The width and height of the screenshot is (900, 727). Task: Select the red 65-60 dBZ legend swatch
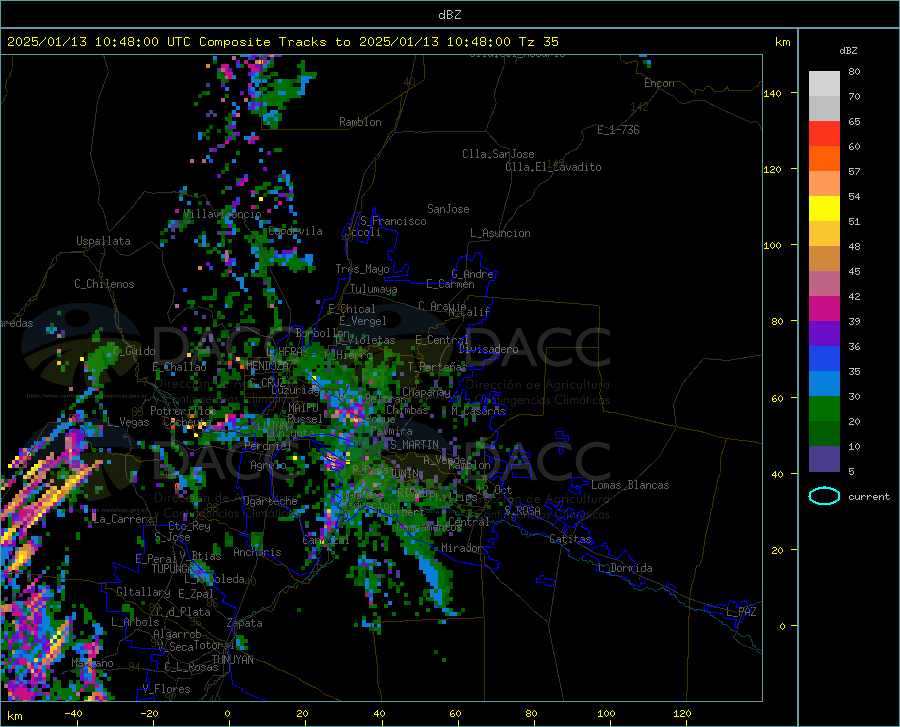pos(824,134)
